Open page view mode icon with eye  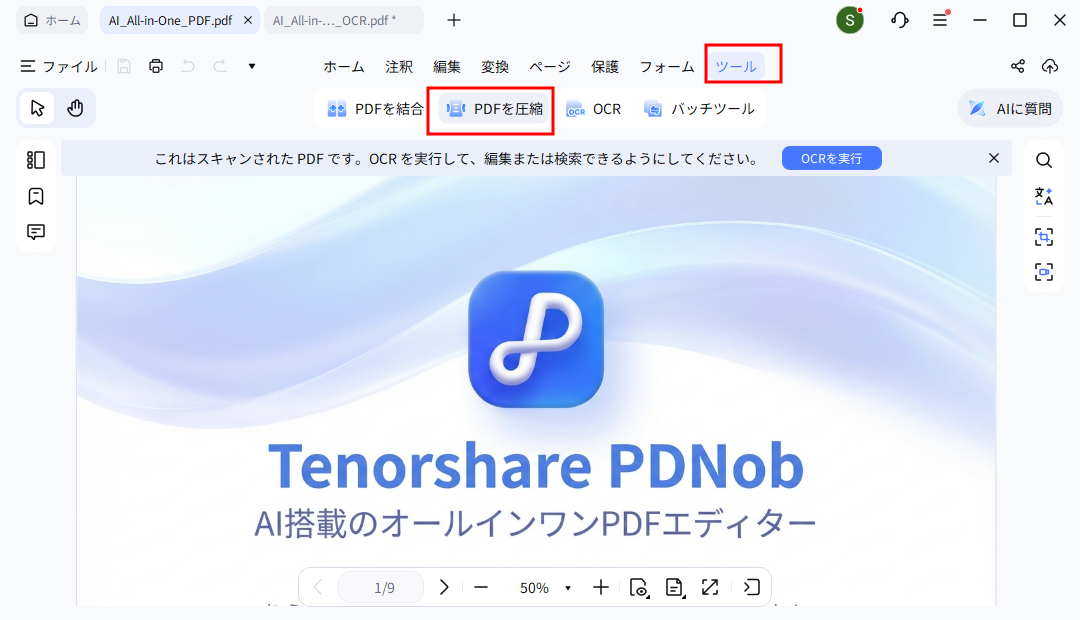(x=638, y=587)
